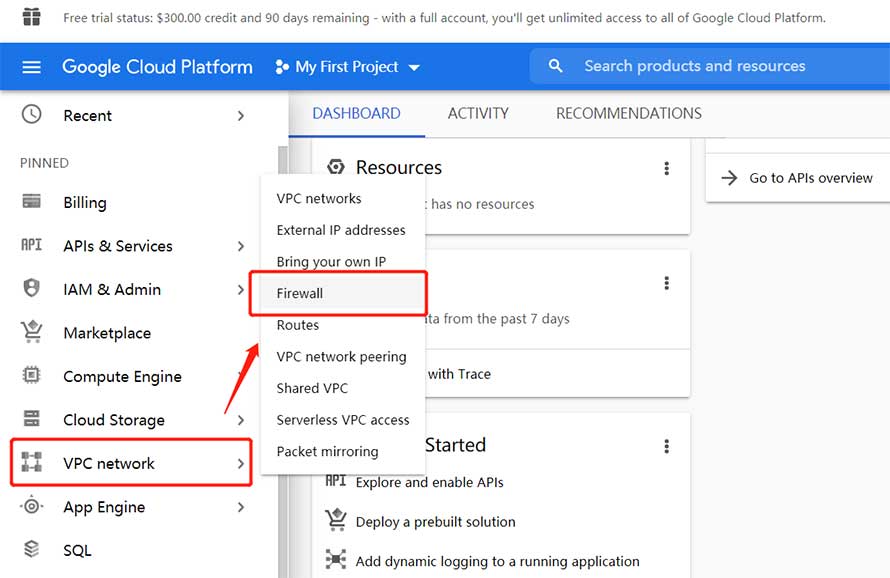Select Bring your own IP submenu item
The width and height of the screenshot is (890, 578).
point(343,262)
